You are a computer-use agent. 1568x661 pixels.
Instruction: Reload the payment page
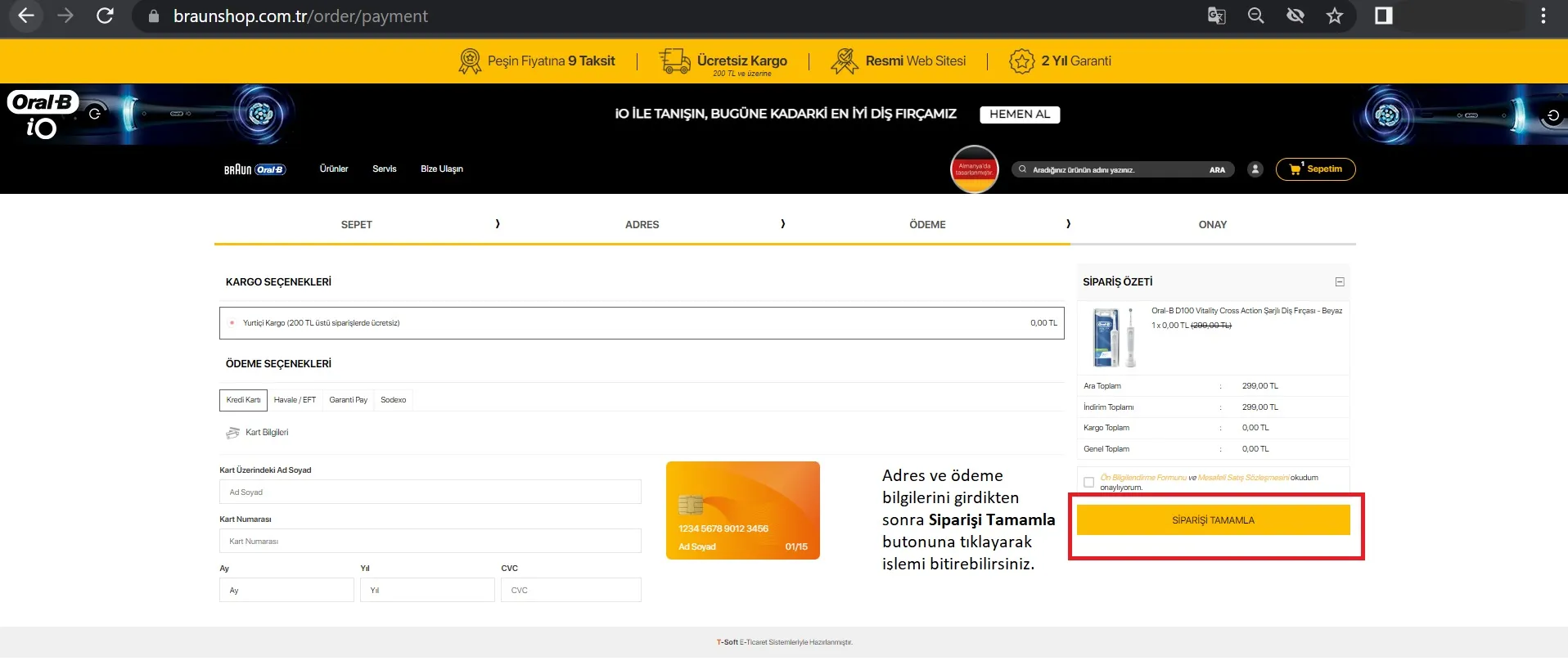[105, 16]
